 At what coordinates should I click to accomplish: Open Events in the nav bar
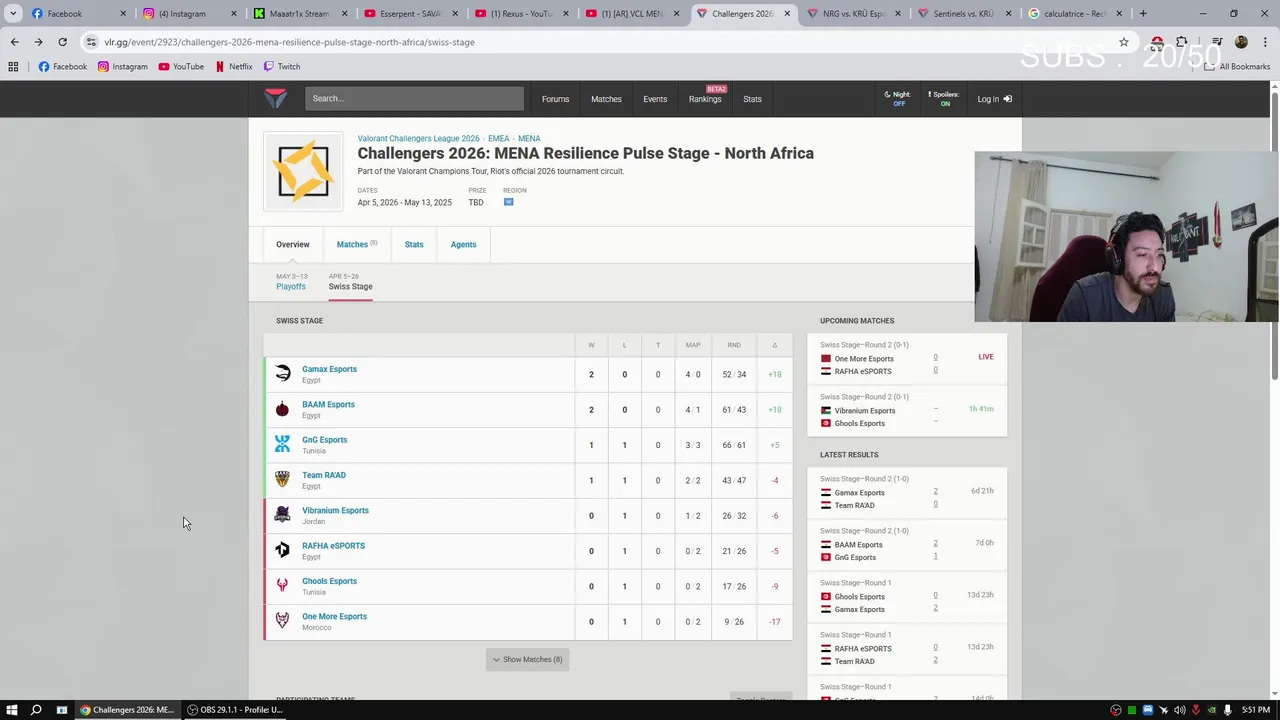655,99
